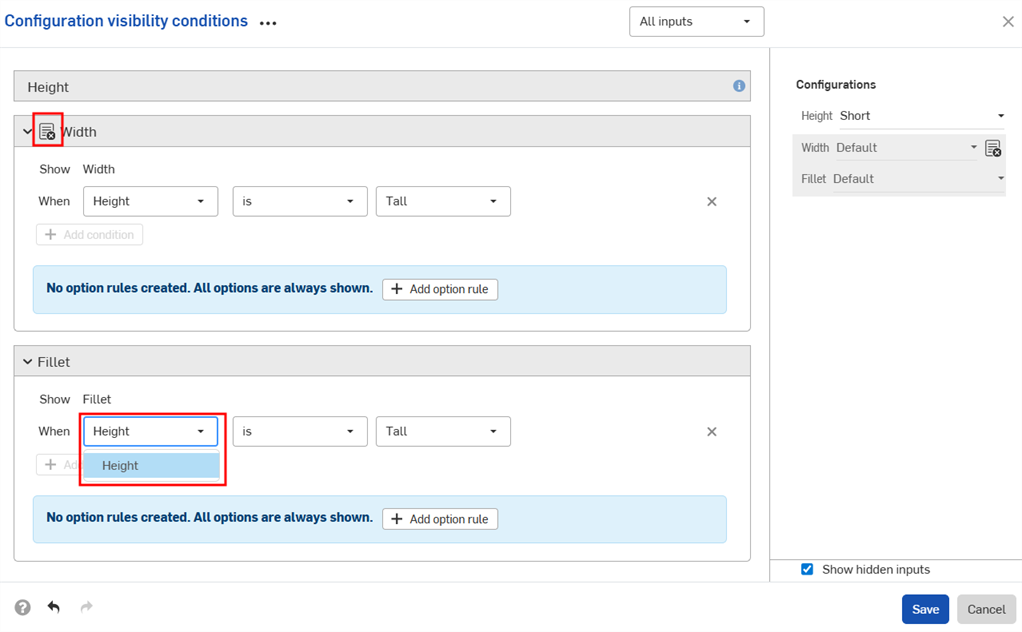The width and height of the screenshot is (1022, 632).
Task: Open the three-dot options menu beside the title
Action: 268,23
